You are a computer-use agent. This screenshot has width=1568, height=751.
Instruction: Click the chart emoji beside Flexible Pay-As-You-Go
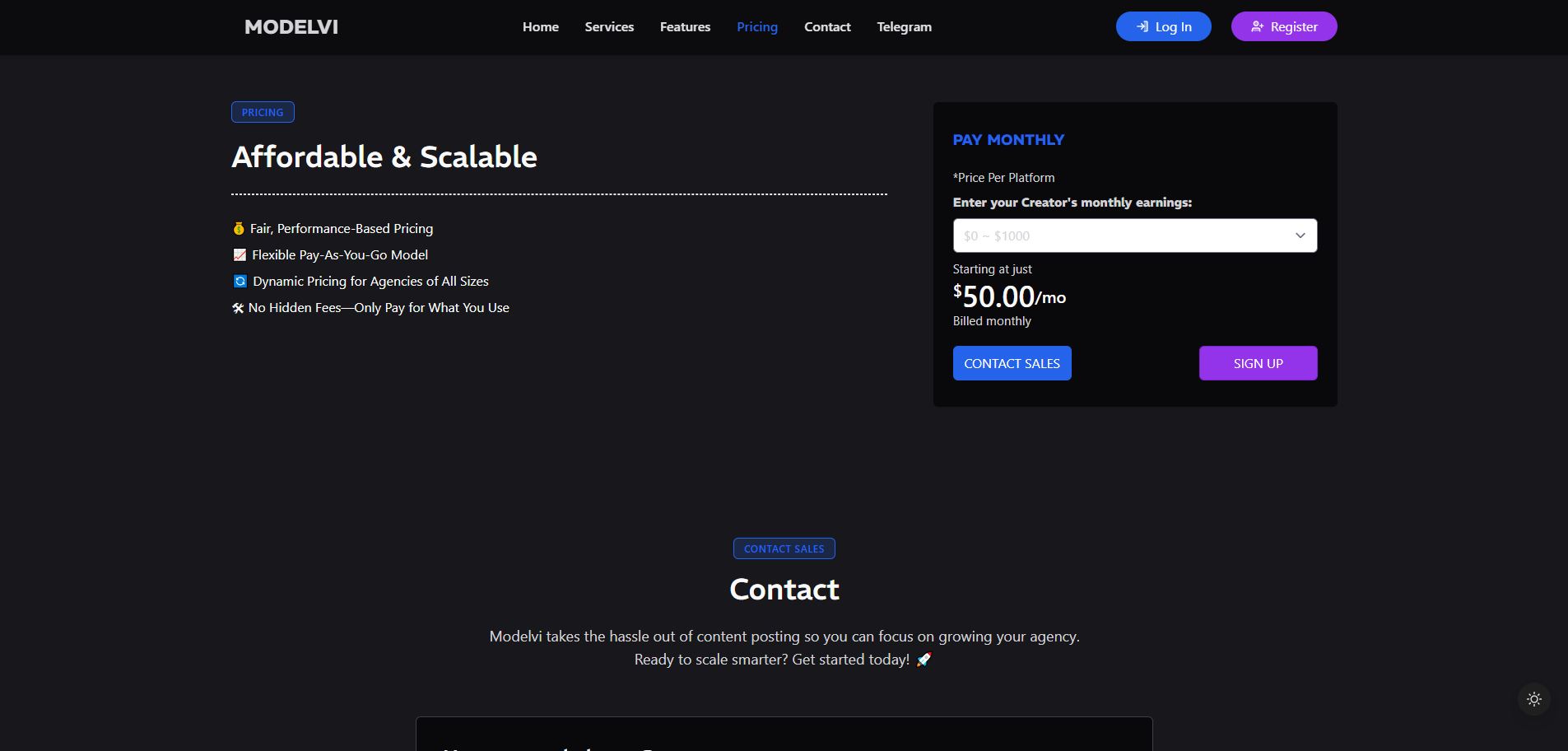(240, 255)
